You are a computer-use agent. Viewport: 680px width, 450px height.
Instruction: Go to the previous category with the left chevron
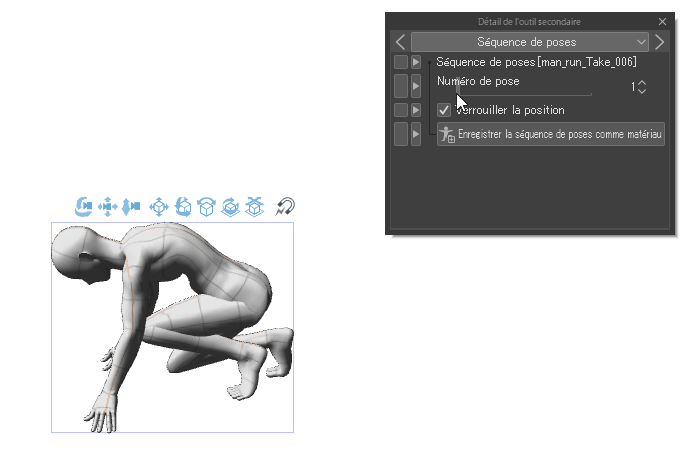click(400, 42)
